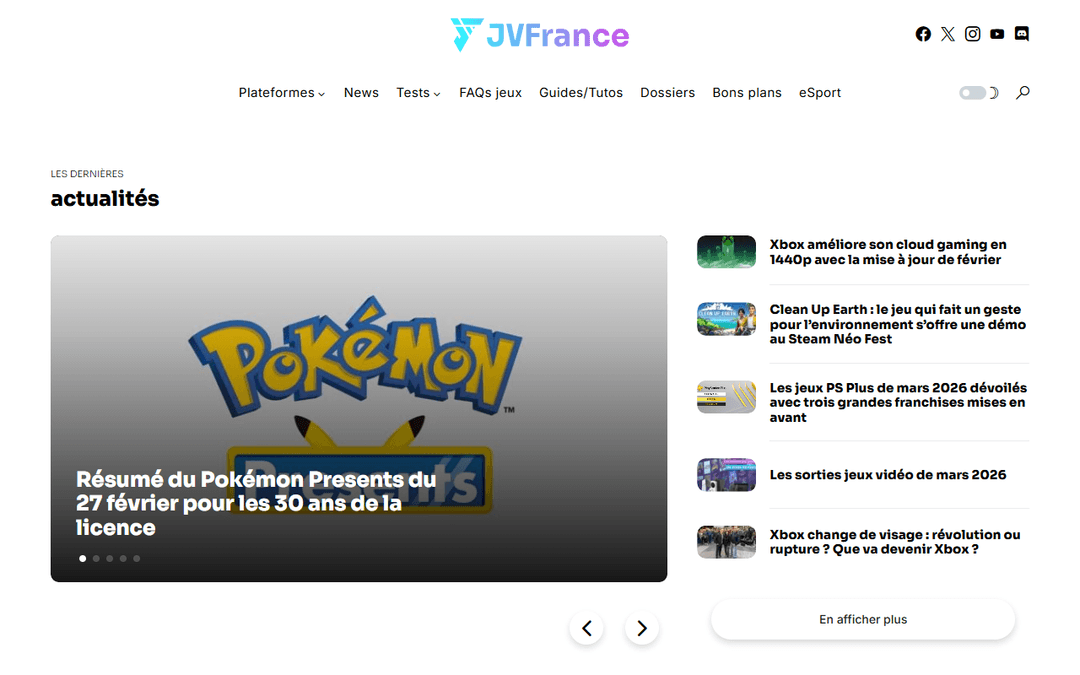Open the News menu item

tap(361, 92)
